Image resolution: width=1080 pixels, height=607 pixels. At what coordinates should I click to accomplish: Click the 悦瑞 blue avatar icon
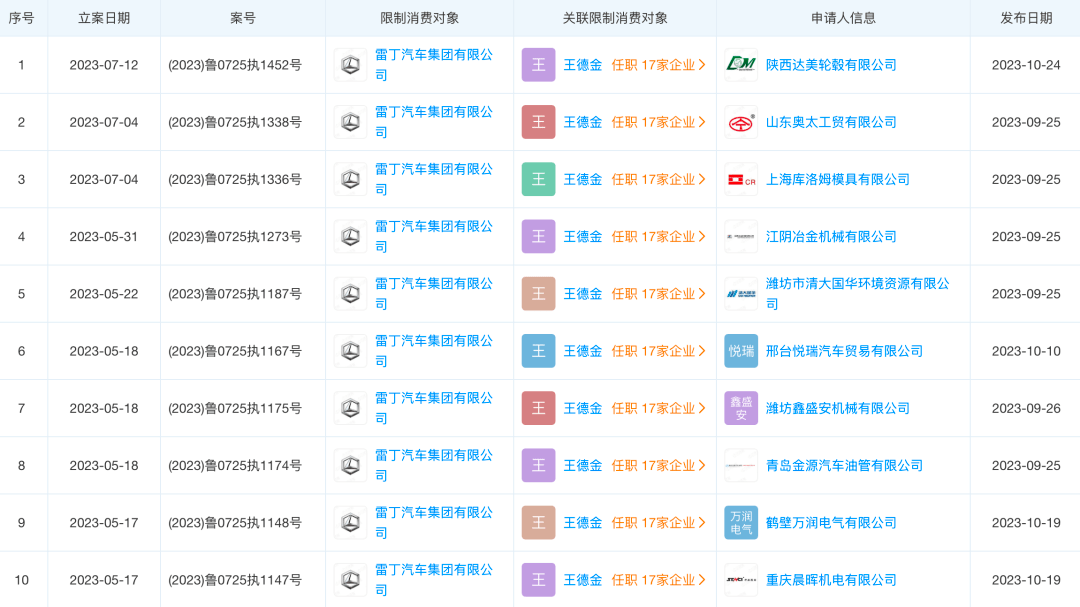pos(741,351)
